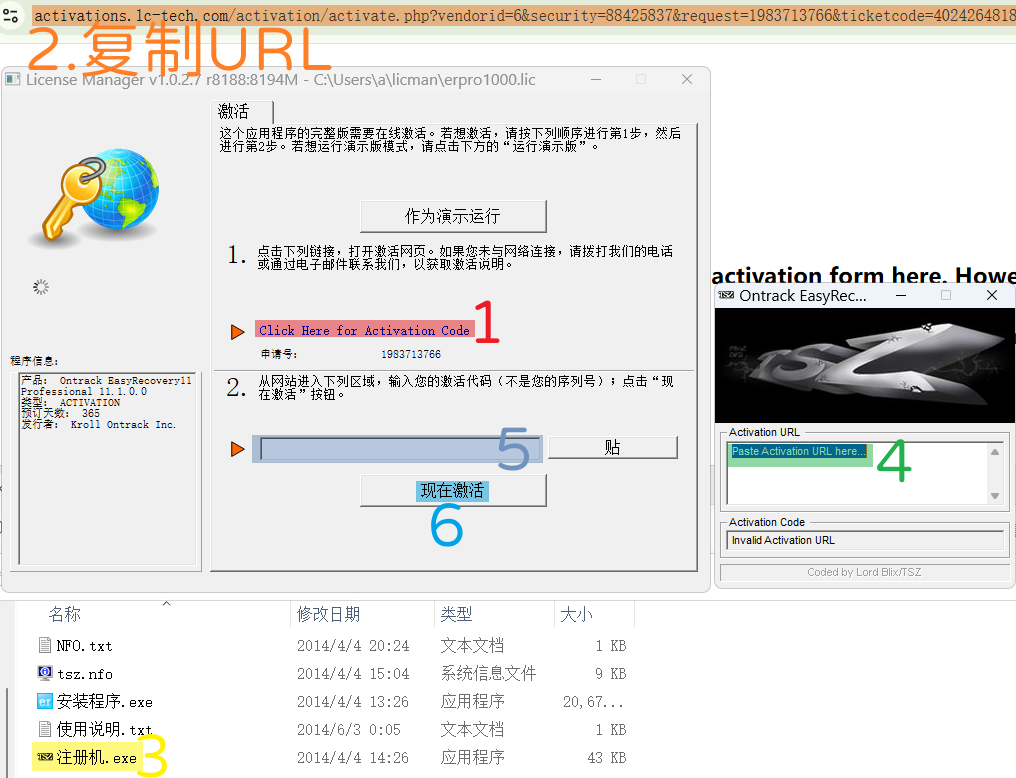Click the 作为演示运行 button
Image resolution: width=1016 pixels, height=778 pixels.
(453, 216)
